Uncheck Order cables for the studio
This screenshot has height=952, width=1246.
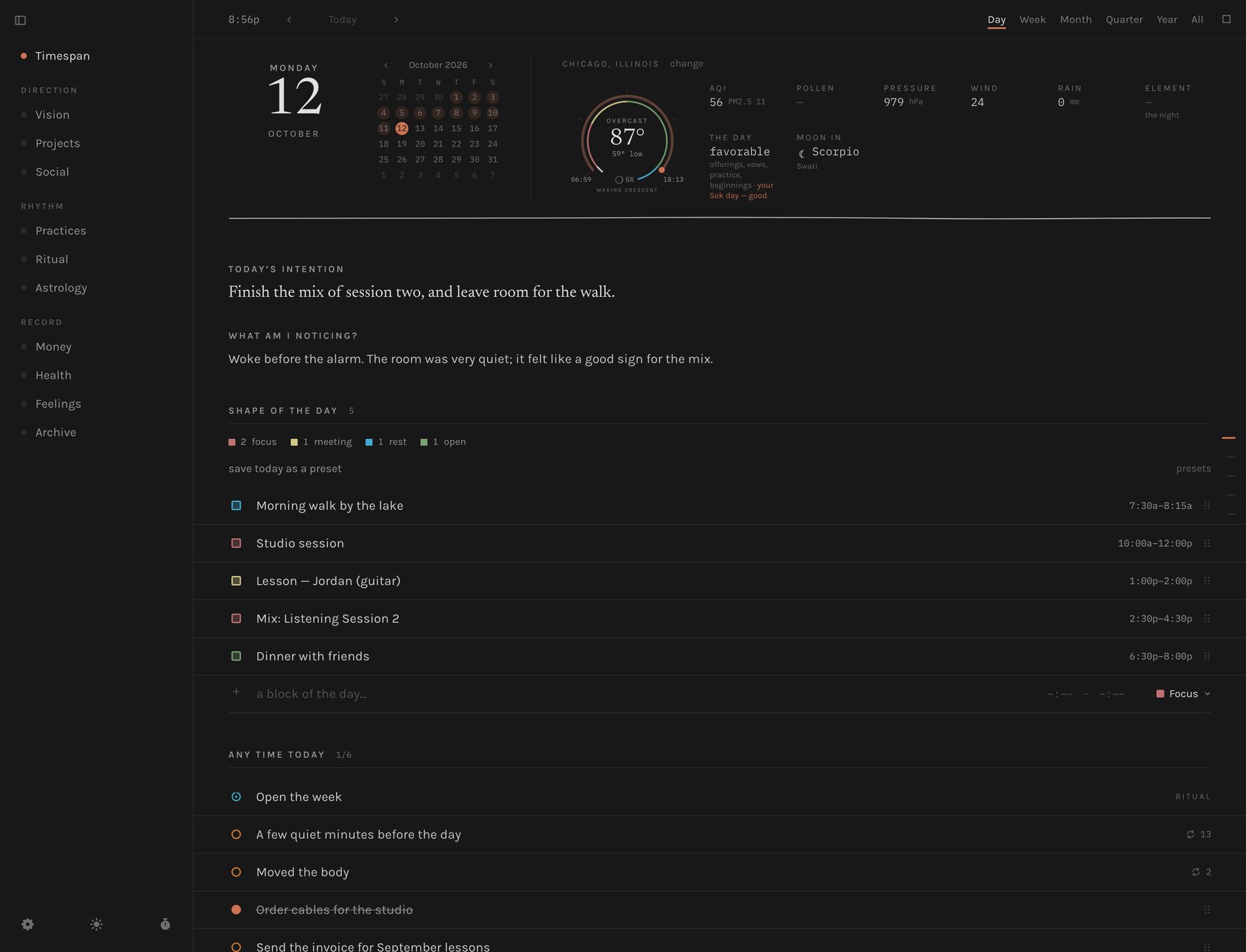(x=236, y=910)
